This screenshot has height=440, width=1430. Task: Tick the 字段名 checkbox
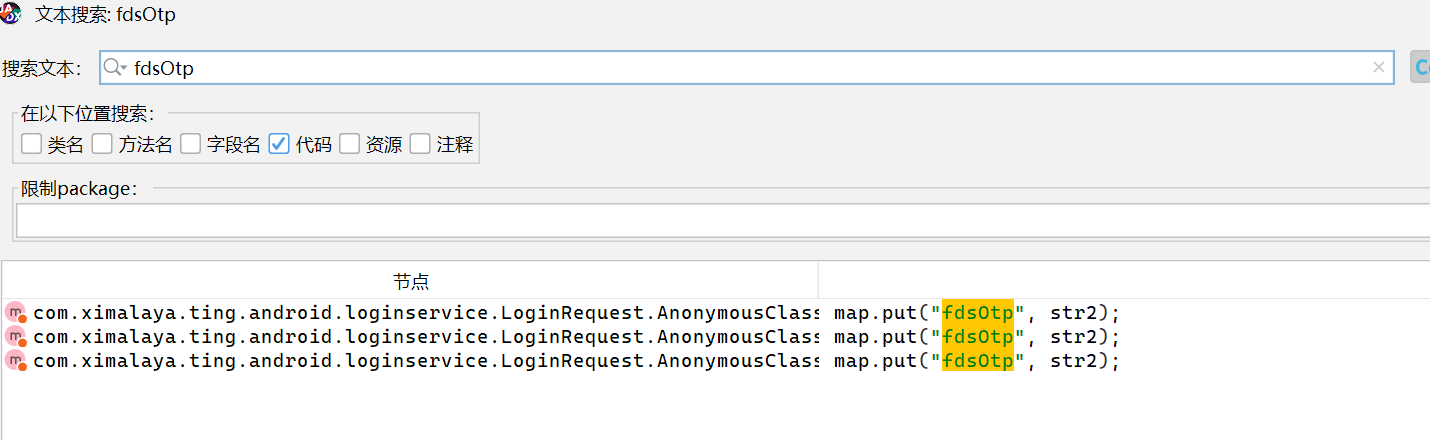[x=190, y=144]
